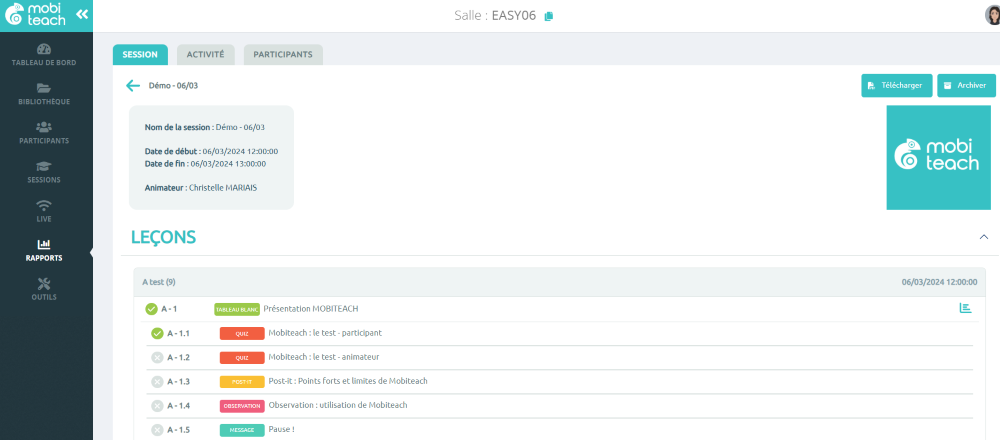The width and height of the screenshot is (1000, 440).
Task: Click the Message tag on A - 1.5
Action: (x=242, y=430)
